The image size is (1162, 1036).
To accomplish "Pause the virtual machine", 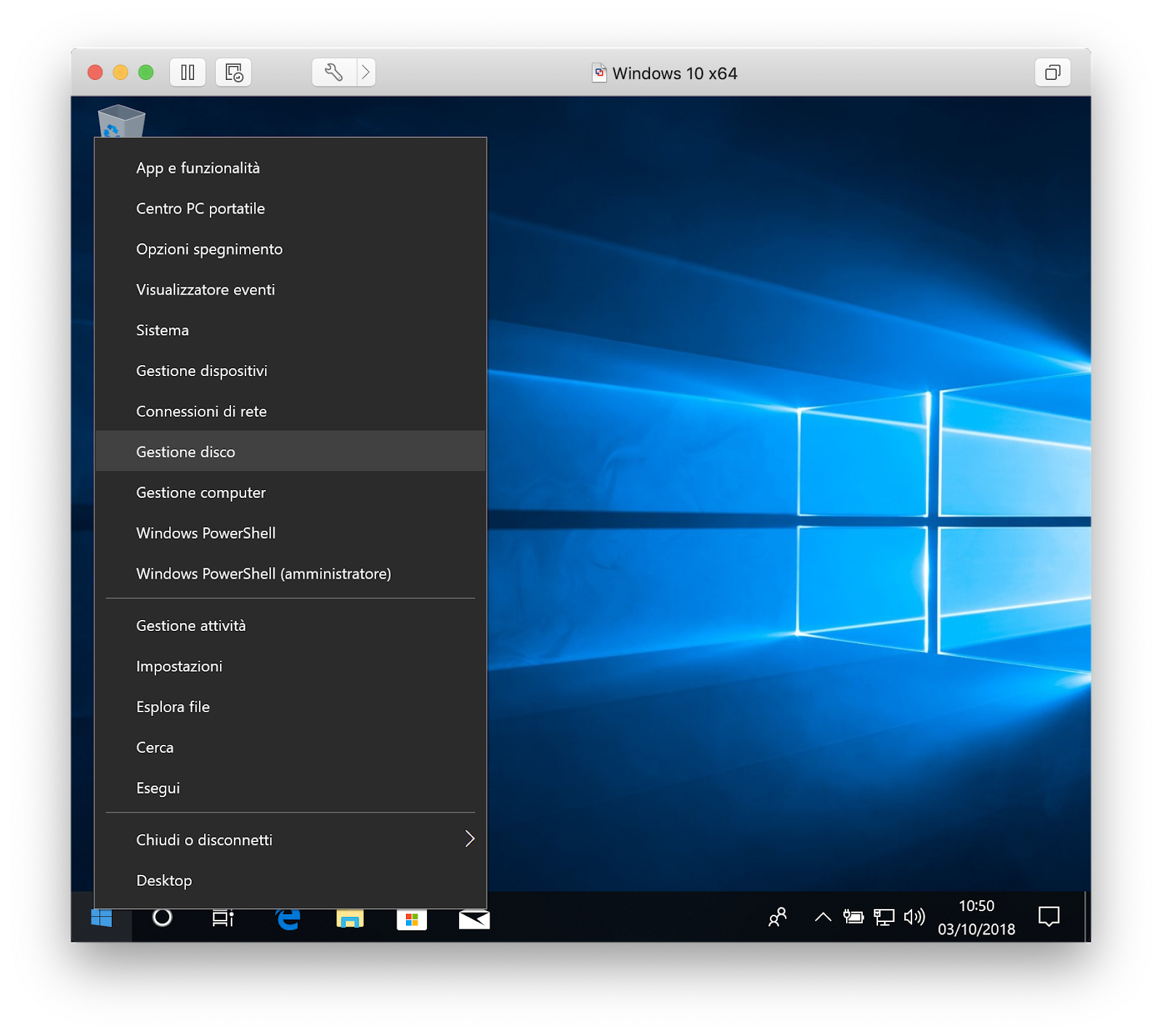I will click(187, 73).
